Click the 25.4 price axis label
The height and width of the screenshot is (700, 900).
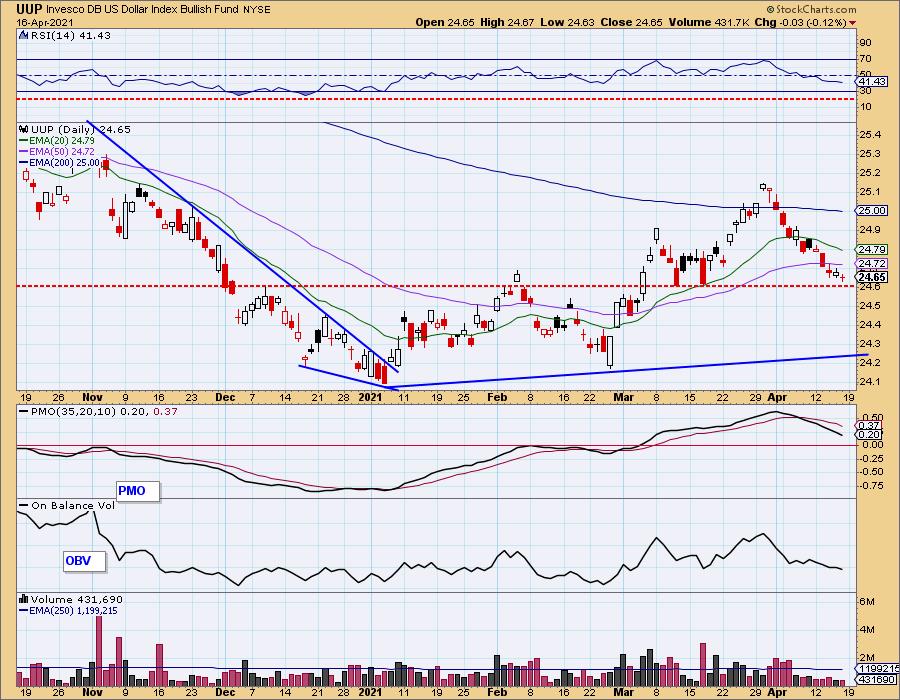pyautogui.click(x=870, y=135)
